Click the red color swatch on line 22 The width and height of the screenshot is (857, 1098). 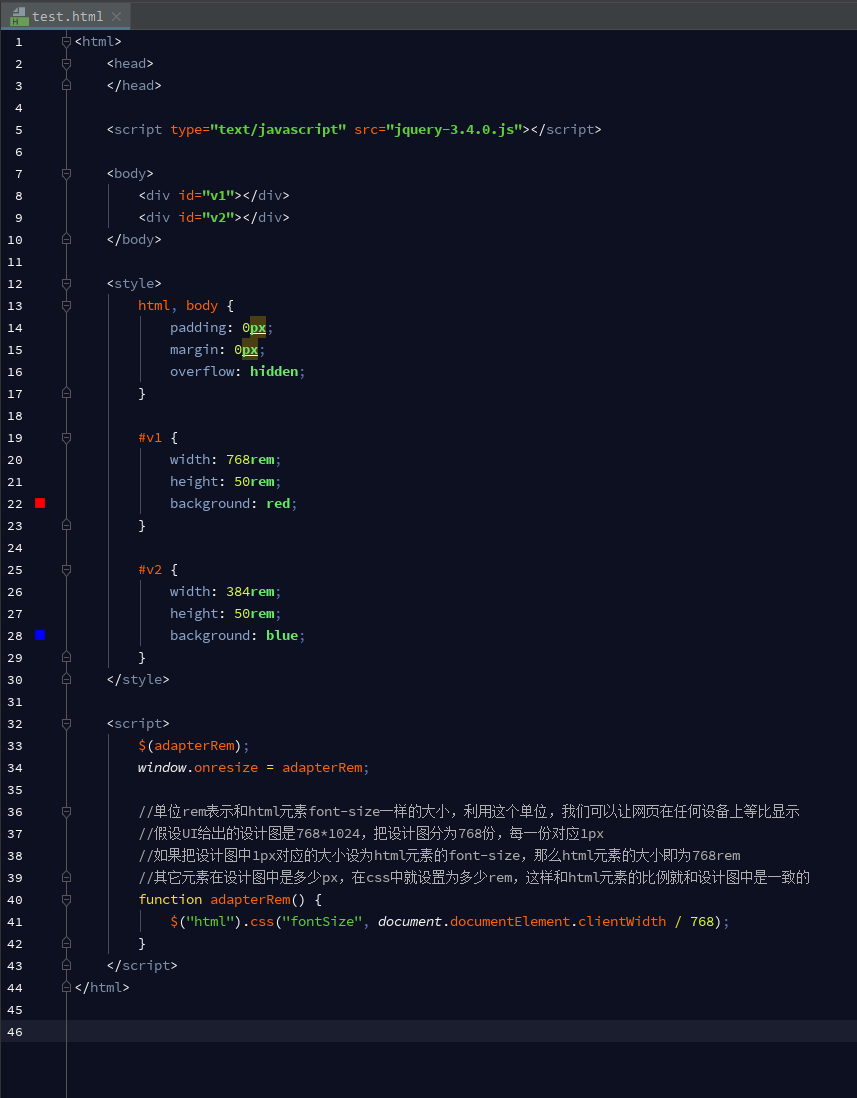point(40,503)
